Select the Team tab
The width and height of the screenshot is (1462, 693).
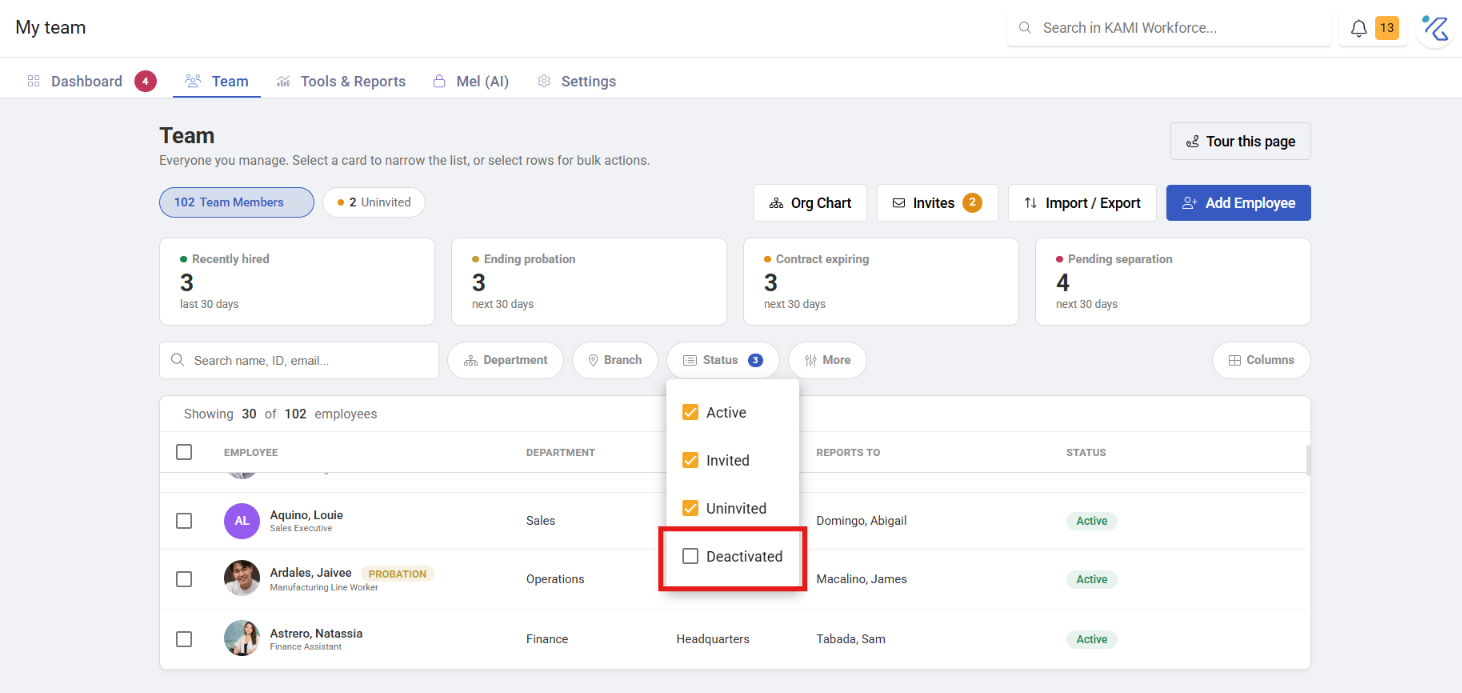point(217,81)
